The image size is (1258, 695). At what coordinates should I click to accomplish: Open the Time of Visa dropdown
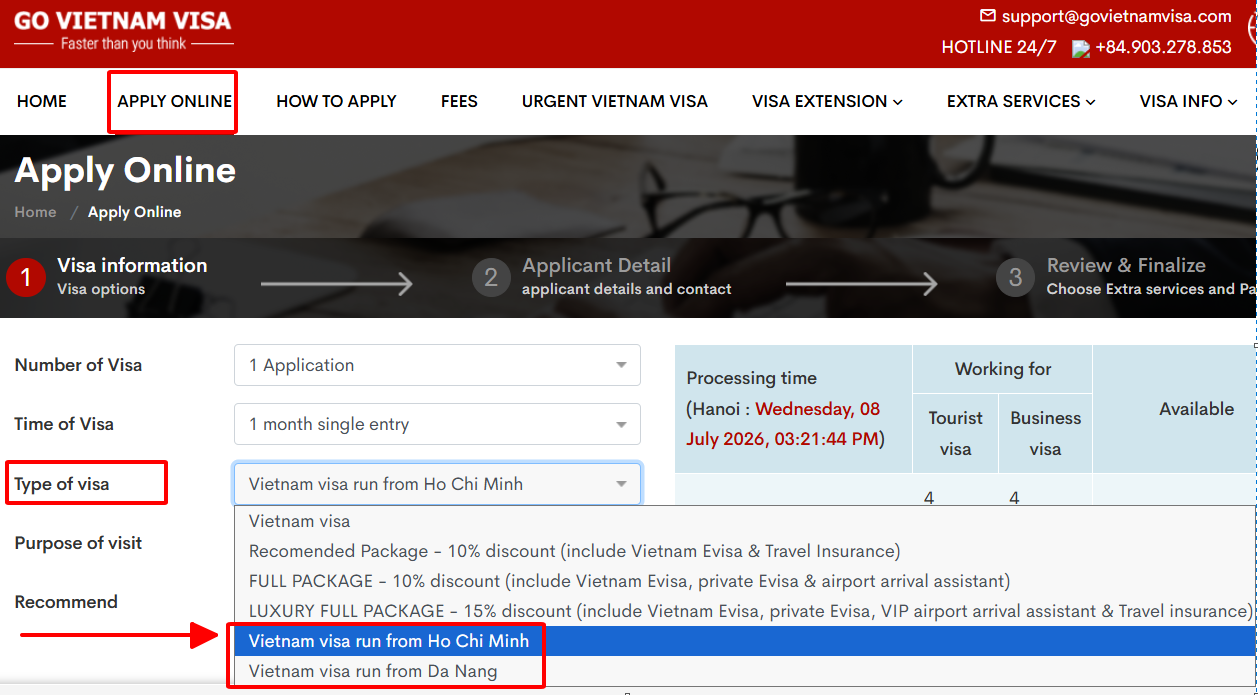(437, 424)
